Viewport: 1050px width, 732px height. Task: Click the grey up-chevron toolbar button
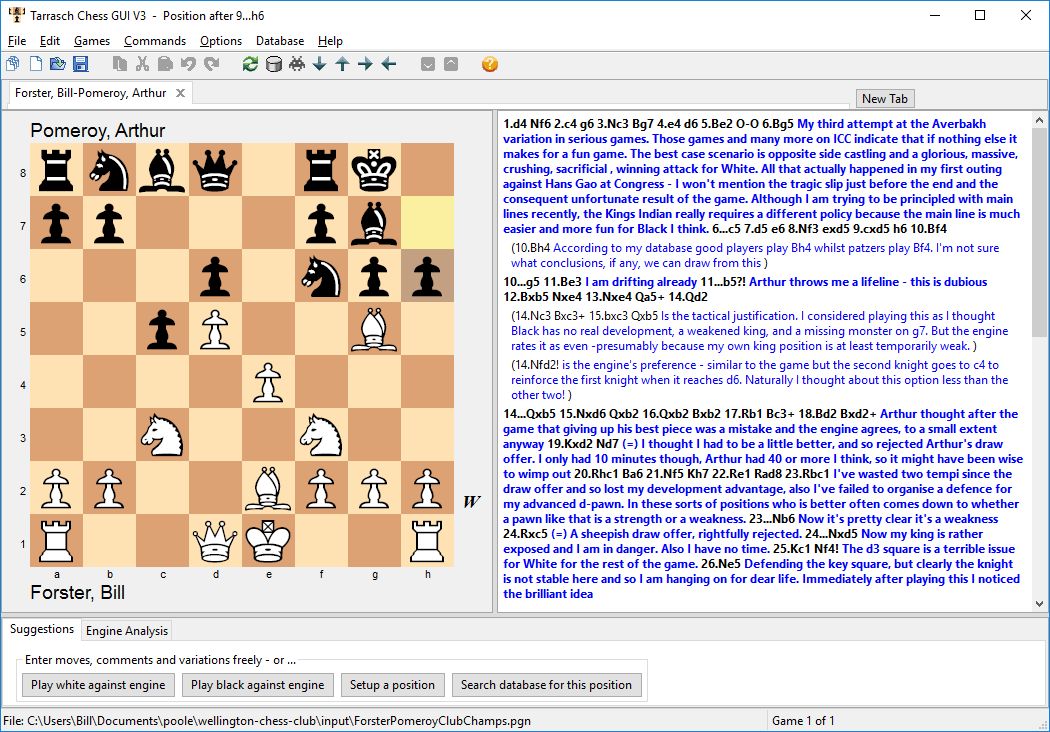click(x=451, y=64)
